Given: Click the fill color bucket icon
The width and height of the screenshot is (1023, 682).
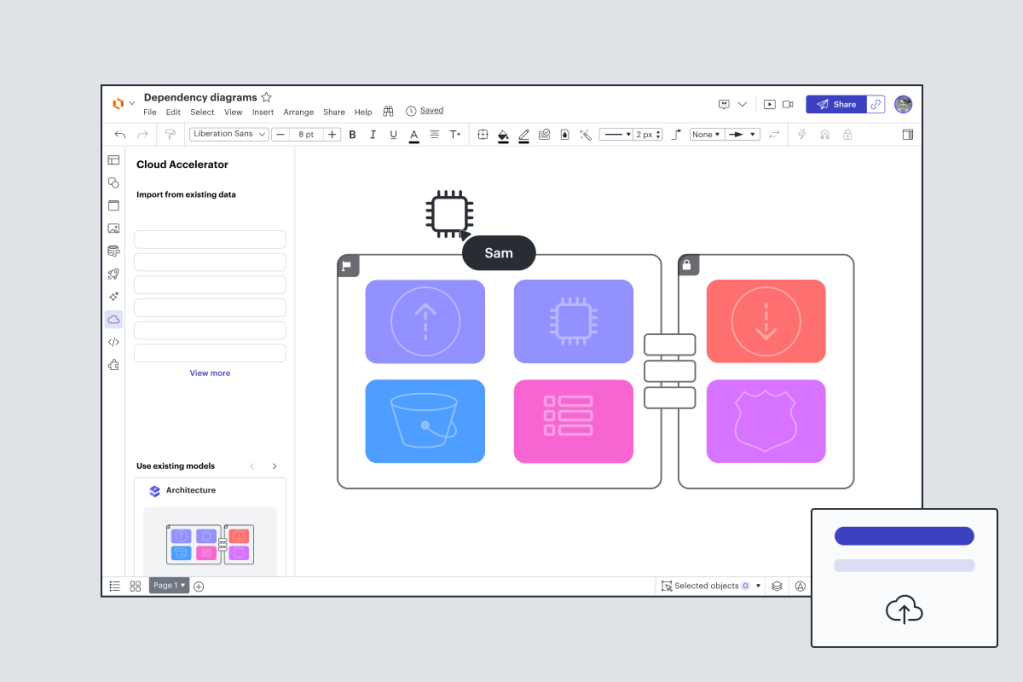Looking at the screenshot, I should click(503, 135).
